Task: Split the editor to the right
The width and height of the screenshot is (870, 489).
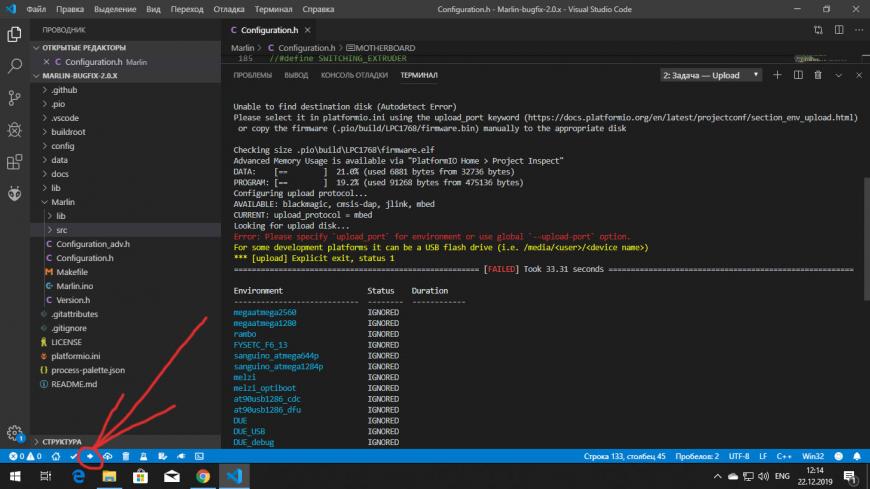Action: [839, 30]
